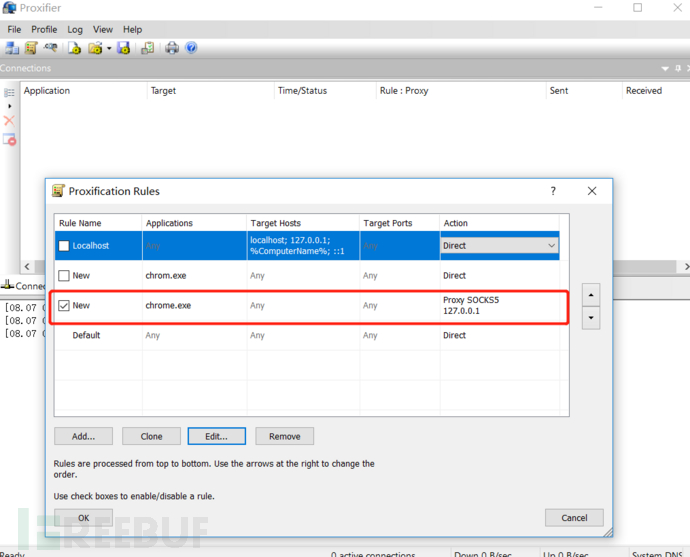Click the Remove button

point(284,436)
